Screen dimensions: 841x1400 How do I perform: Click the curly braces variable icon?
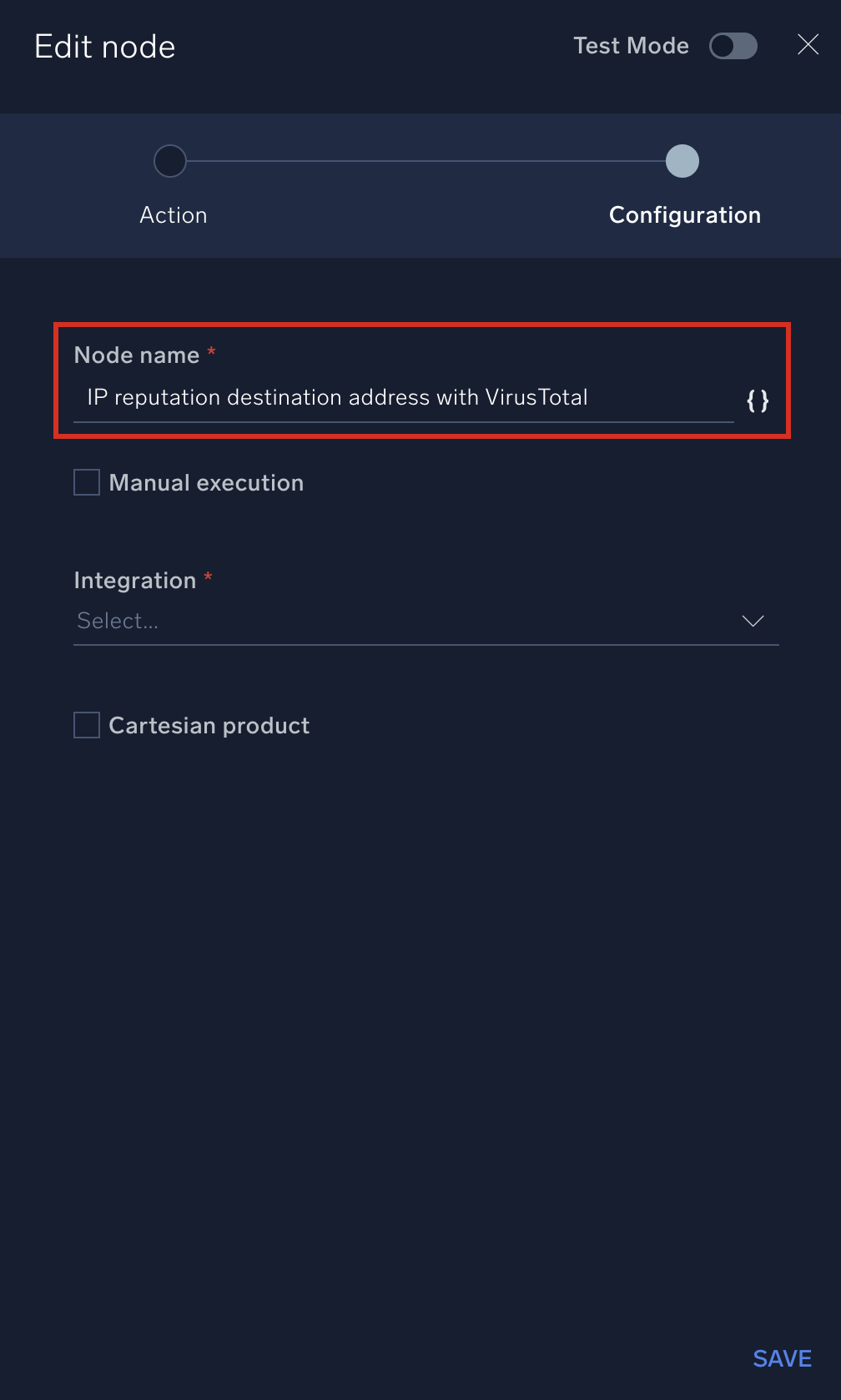(x=758, y=400)
